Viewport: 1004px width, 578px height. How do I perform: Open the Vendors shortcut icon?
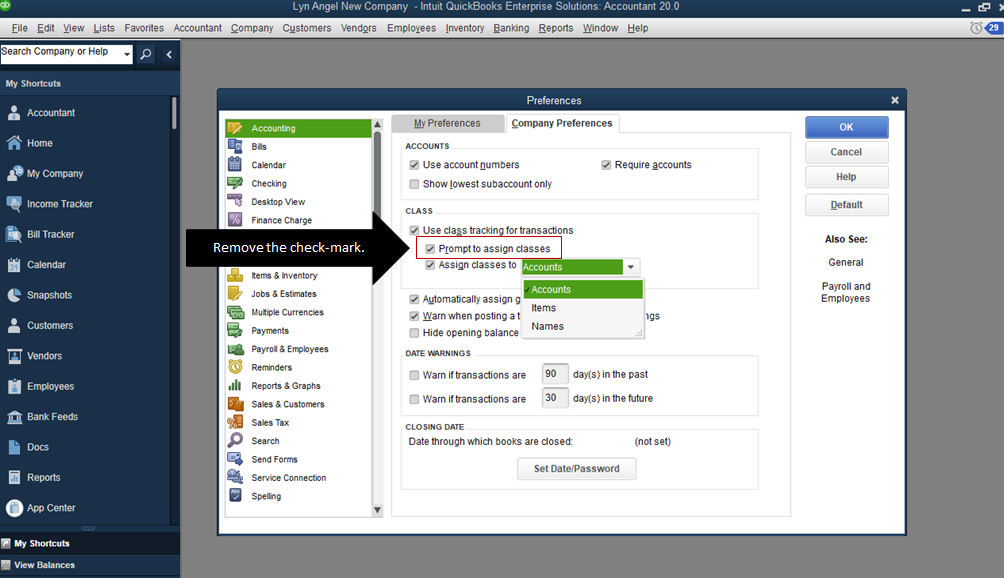coord(14,356)
